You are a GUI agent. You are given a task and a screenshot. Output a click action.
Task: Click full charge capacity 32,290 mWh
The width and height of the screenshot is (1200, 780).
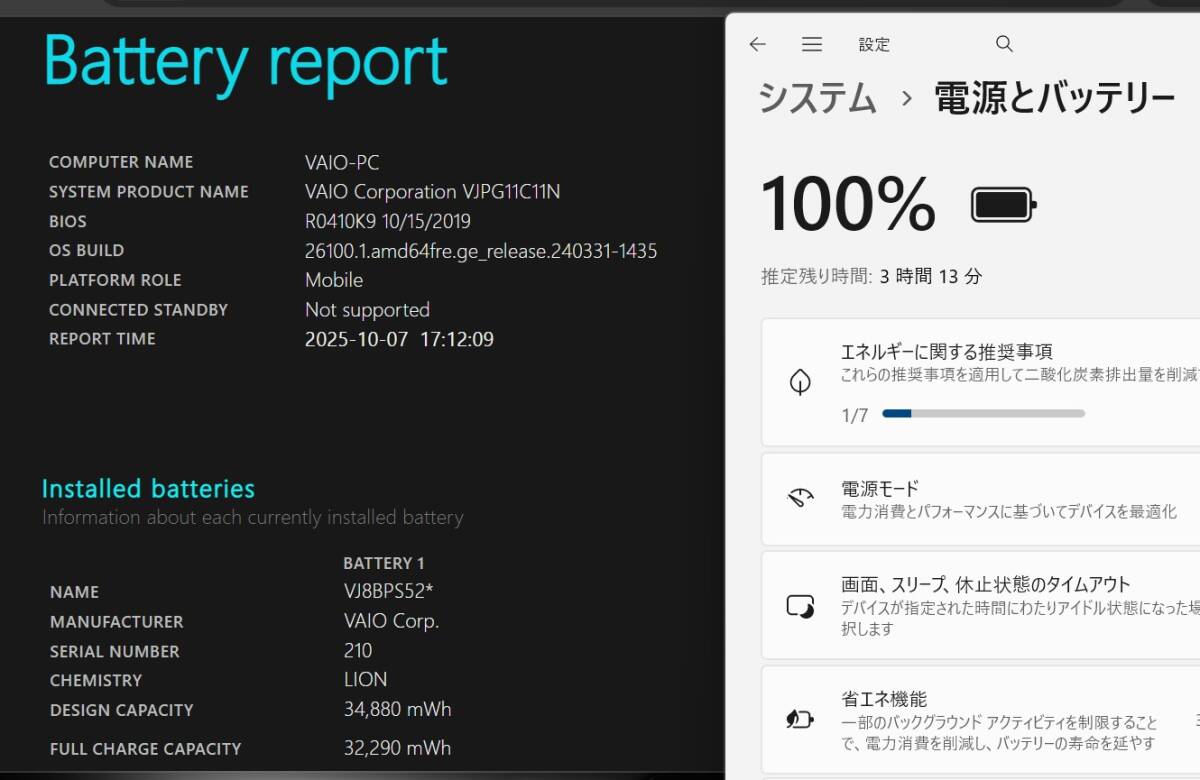(397, 748)
